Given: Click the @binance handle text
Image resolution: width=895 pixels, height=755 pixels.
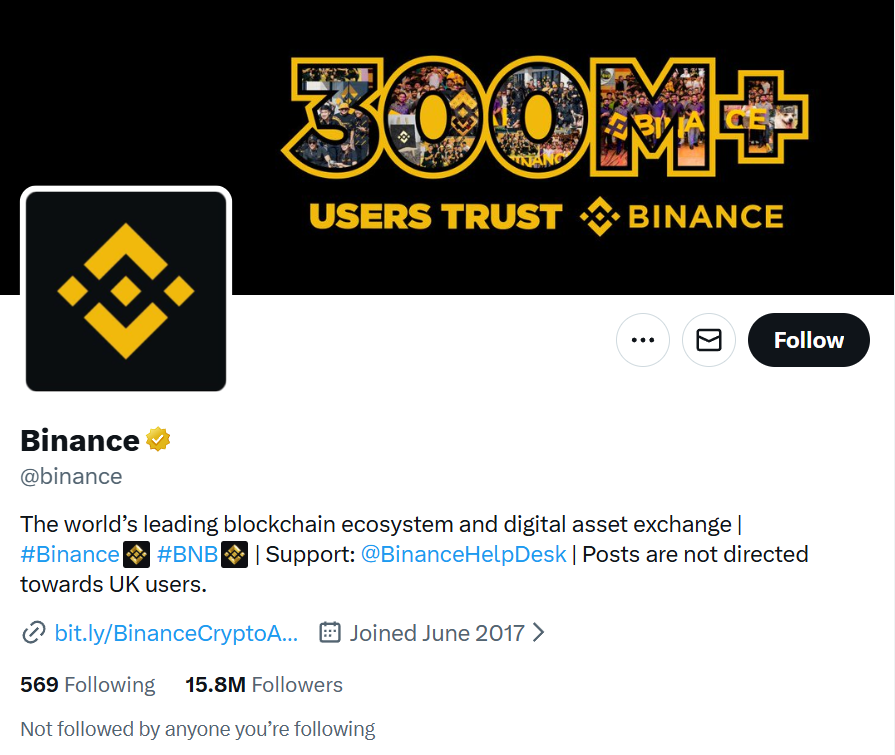Looking at the screenshot, I should pyautogui.click(x=71, y=476).
